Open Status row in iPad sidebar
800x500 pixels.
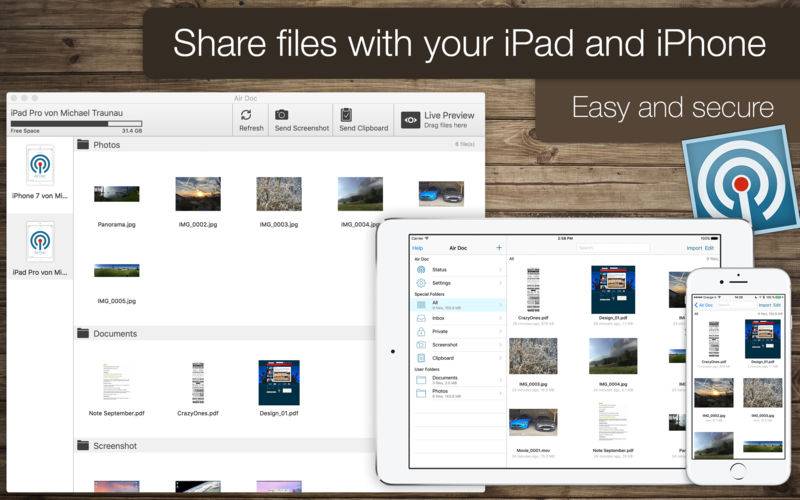pos(458,269)
